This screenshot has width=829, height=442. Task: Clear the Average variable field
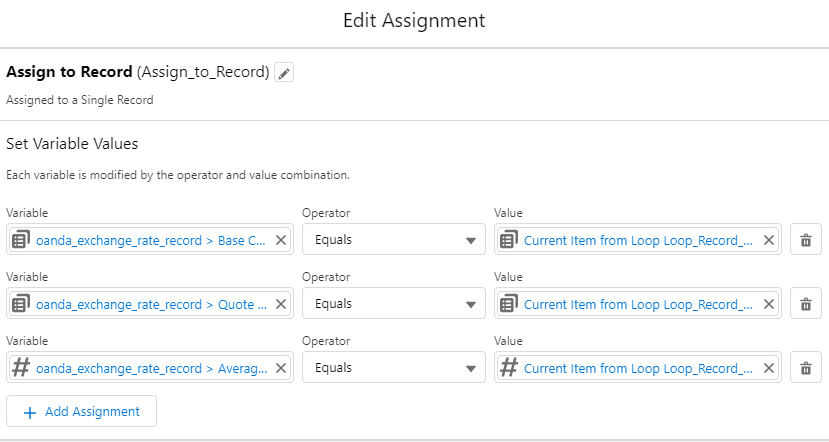(281, 368)
